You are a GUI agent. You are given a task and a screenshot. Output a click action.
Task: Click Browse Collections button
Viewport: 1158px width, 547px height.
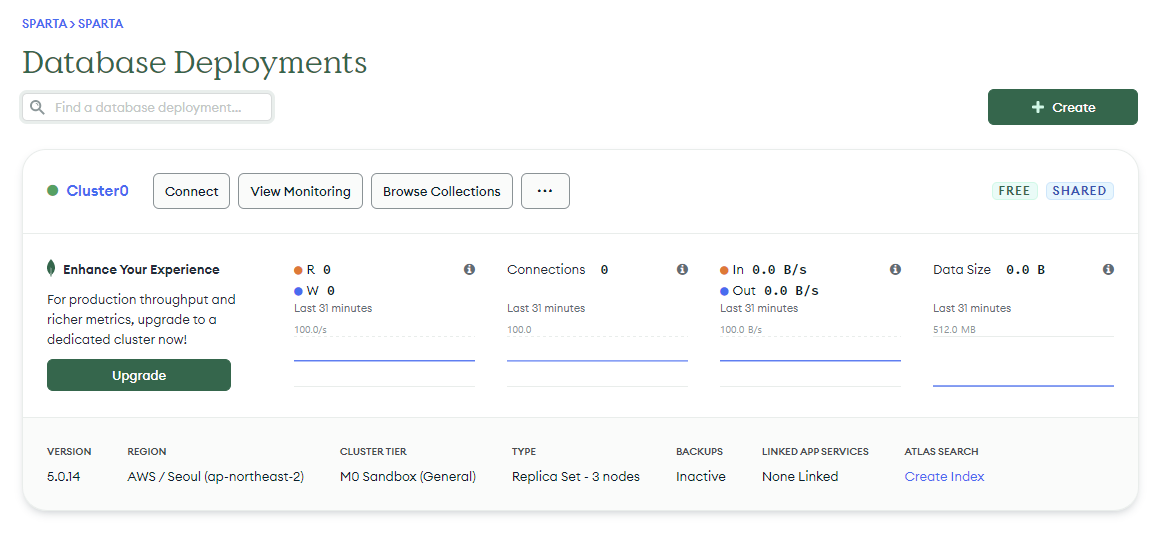pyautogui.click(x=442, y=191)
